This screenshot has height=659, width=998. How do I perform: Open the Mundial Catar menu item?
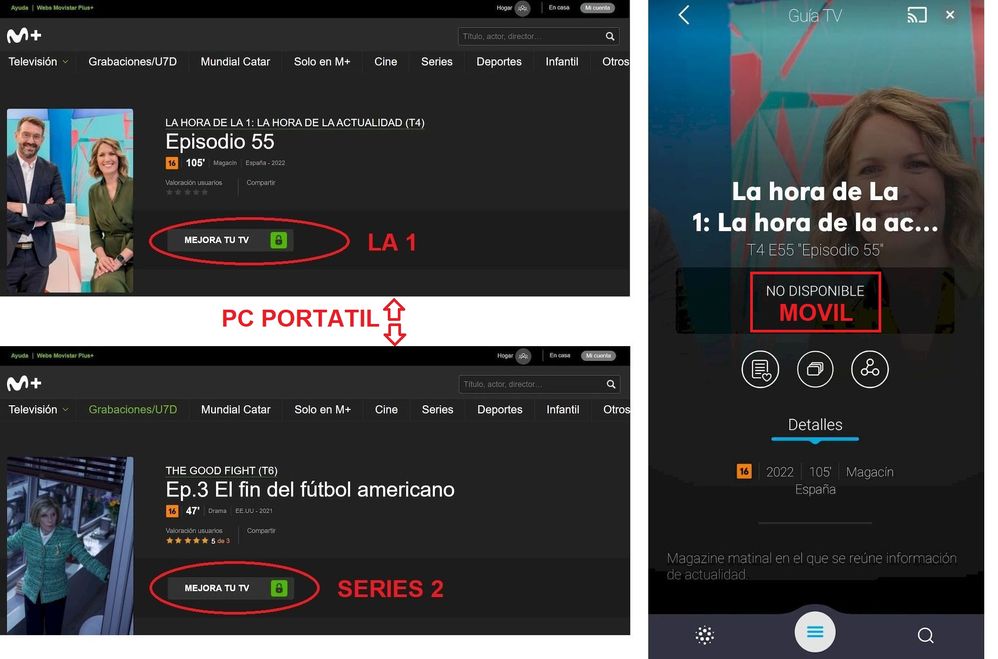[235, 62]
